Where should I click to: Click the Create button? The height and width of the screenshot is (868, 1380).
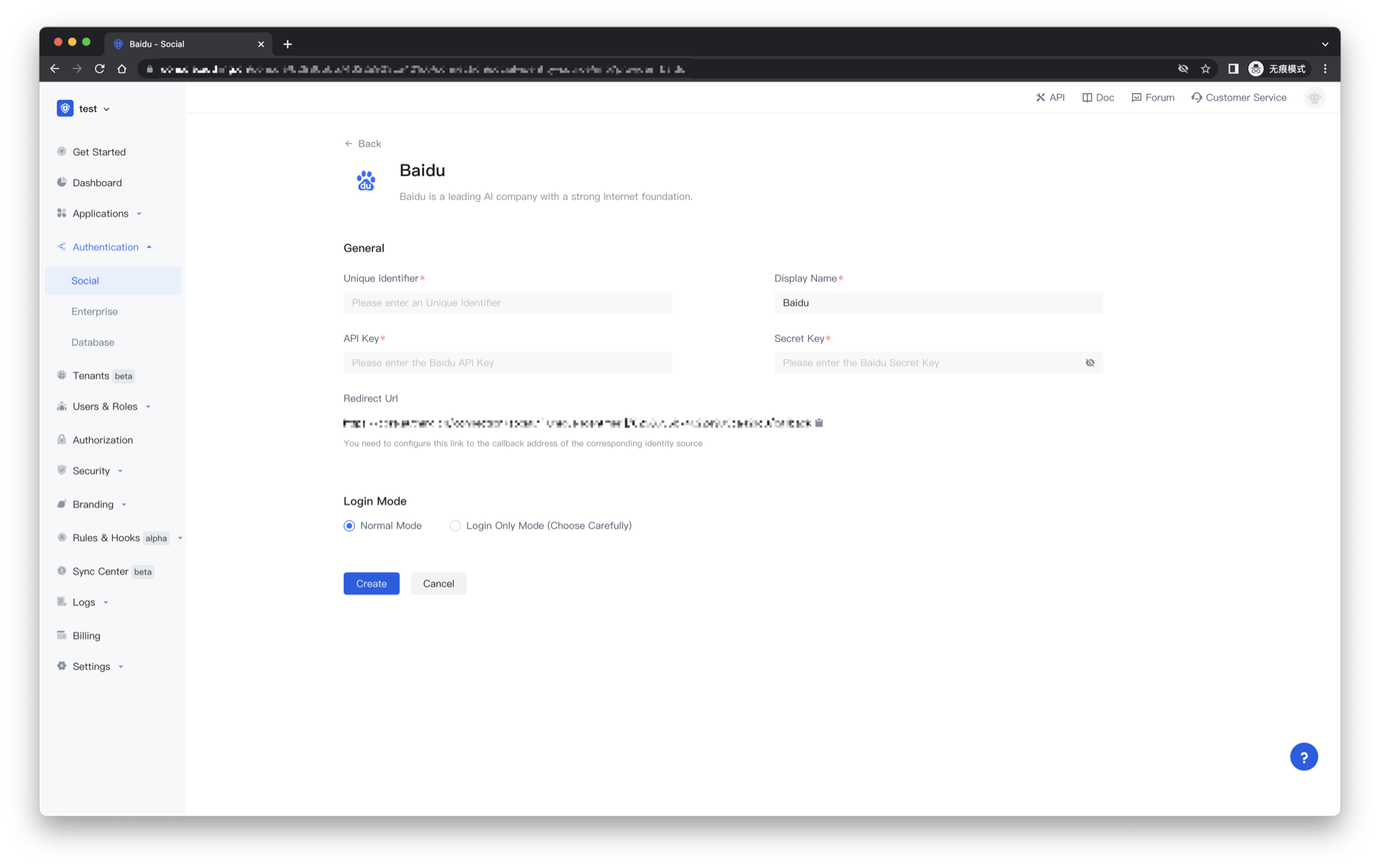pyautogui.click(x=371, y=583)
